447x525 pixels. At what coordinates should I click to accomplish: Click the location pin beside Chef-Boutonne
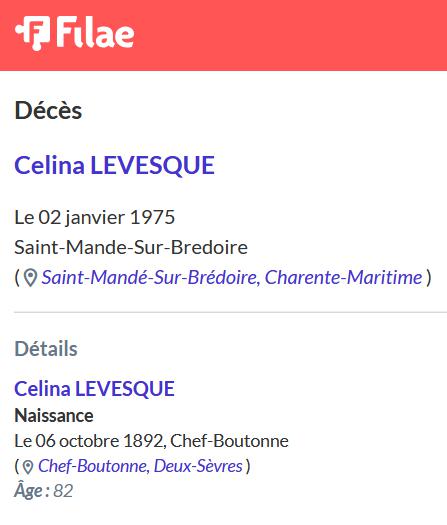point(28,467)
